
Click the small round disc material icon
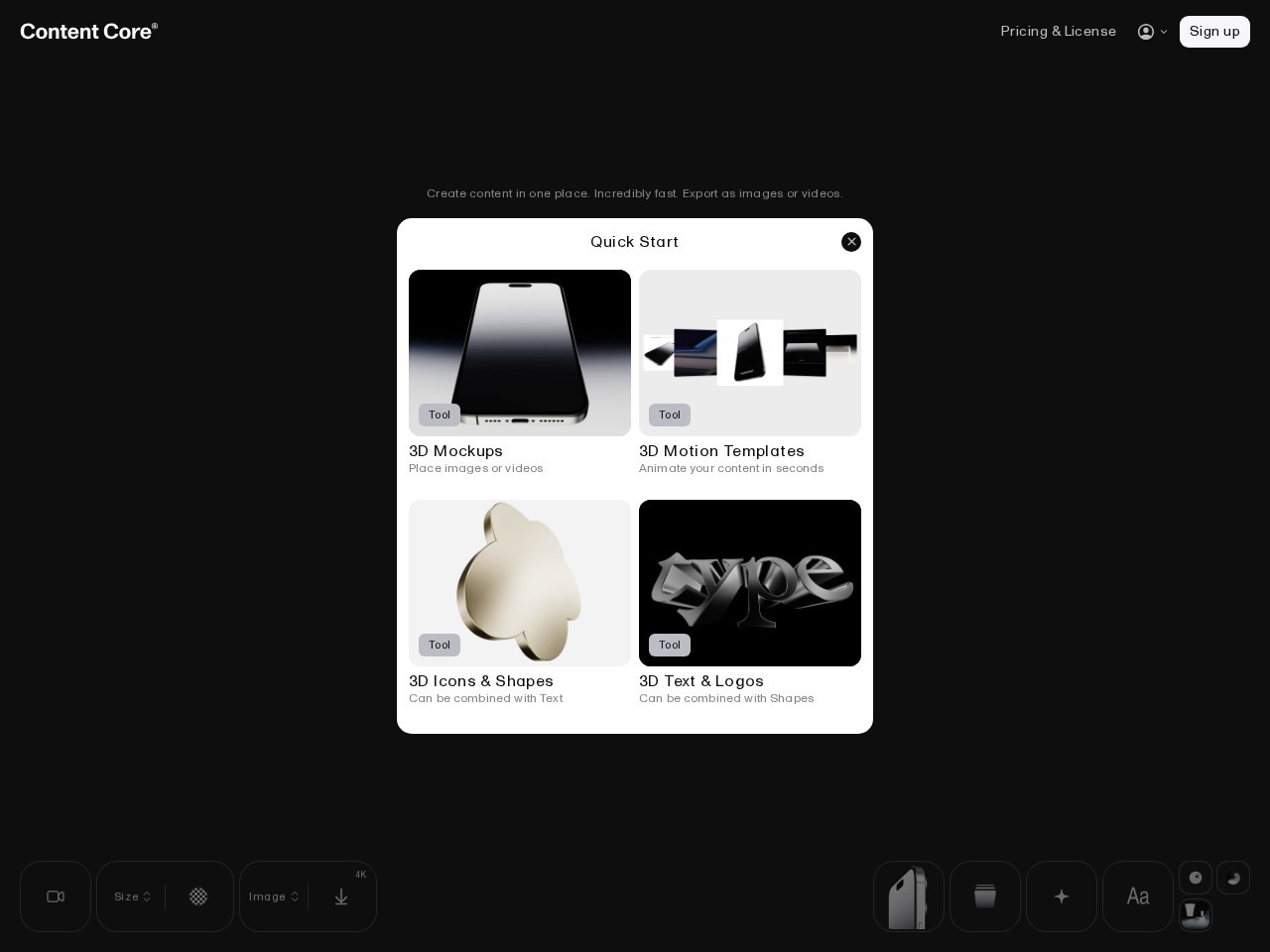1196,878
